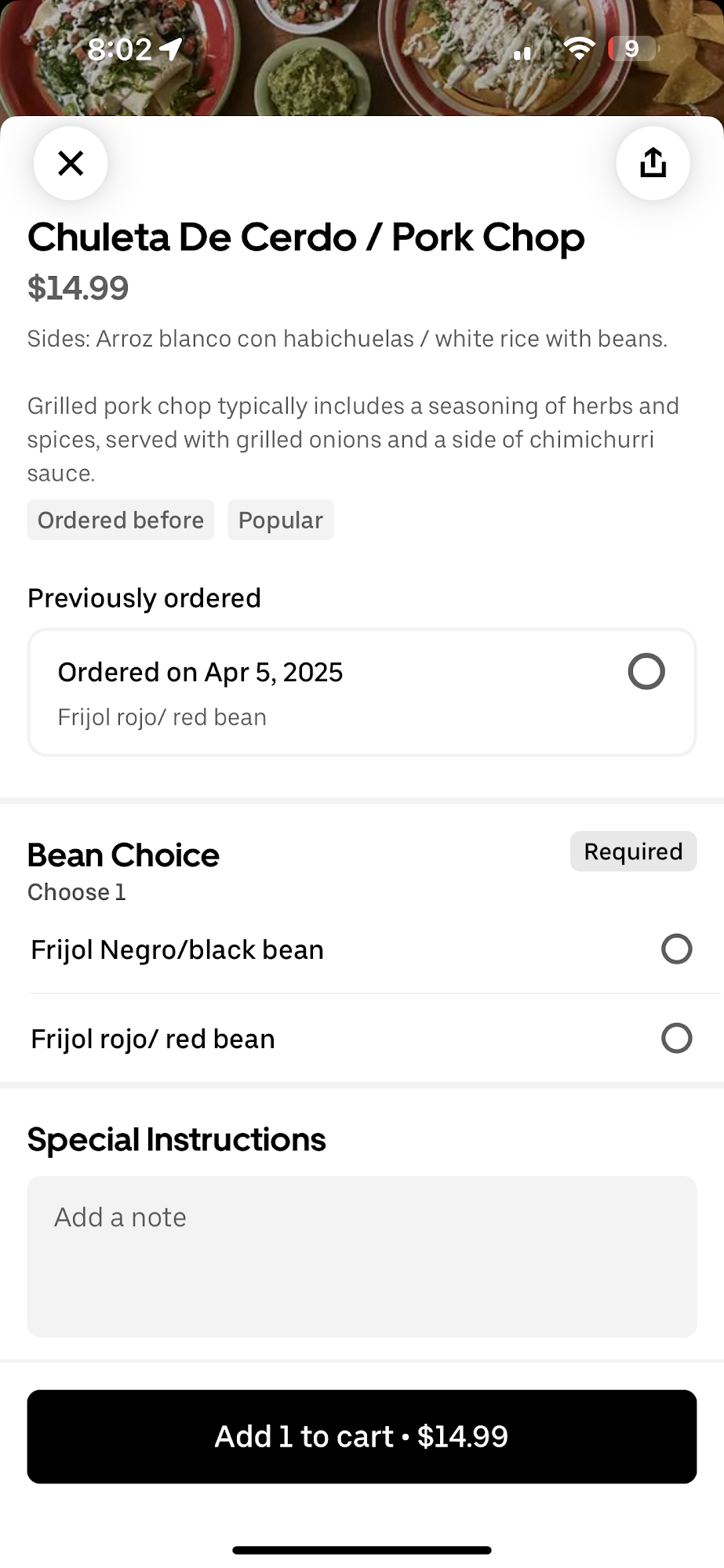The height and width of the screenshot is (1568, 724).
Task: Tap the Special Instructions heading
Action: coord(176,1139)
